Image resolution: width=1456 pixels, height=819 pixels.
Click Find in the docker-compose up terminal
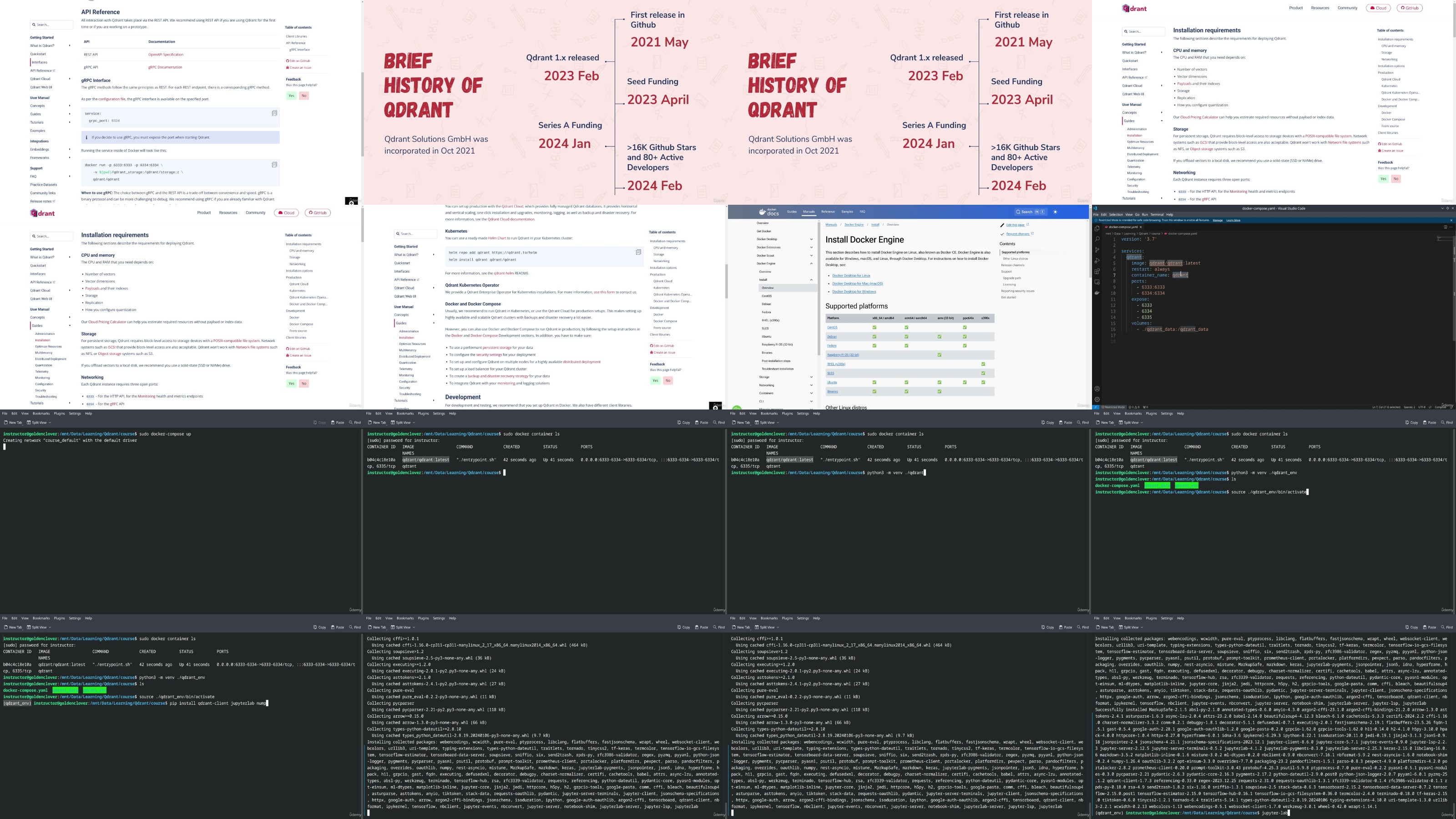[x=355, y=423]
